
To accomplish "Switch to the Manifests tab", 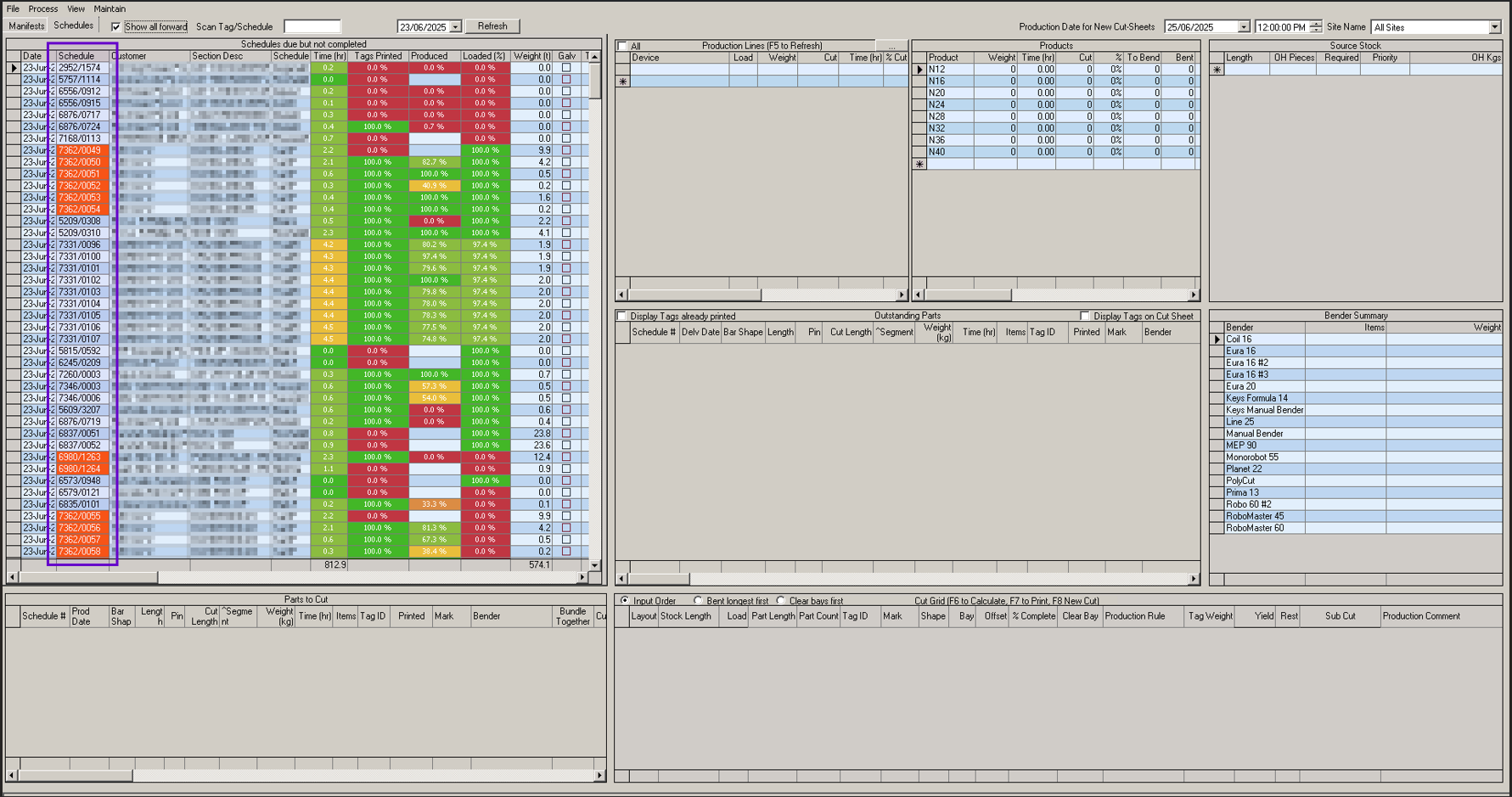I will point(26,26).
